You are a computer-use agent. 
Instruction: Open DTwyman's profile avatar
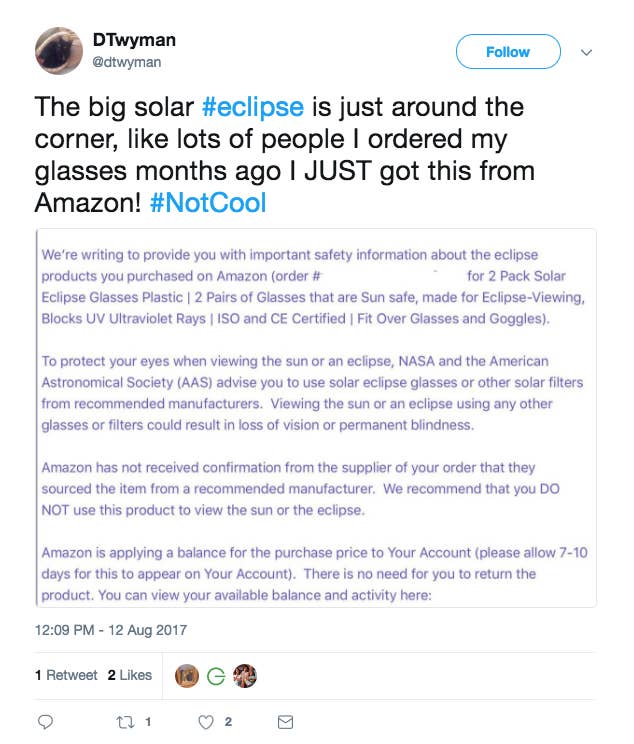59,51
